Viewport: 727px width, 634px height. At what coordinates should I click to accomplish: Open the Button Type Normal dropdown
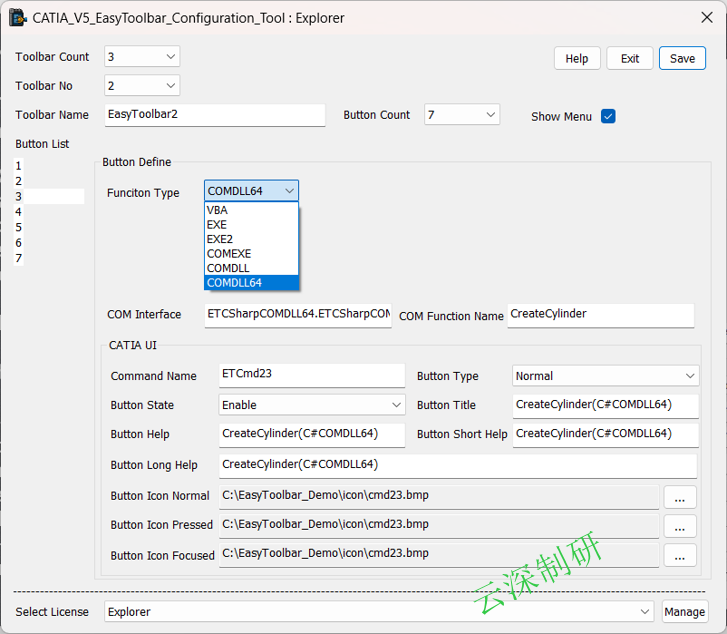(606, 376)
